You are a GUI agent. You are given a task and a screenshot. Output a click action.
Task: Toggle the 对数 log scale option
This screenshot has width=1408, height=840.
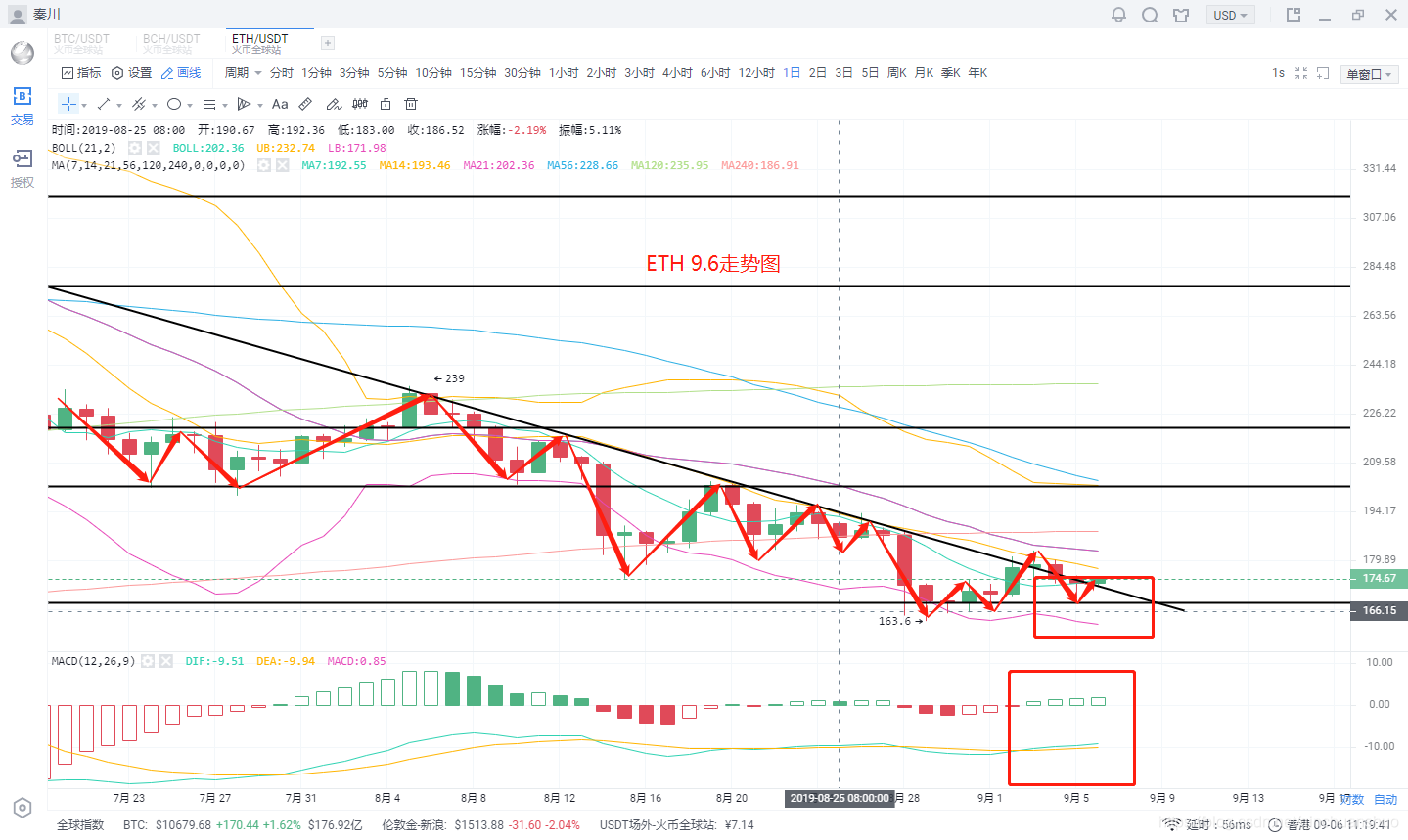pos(1351,799)
